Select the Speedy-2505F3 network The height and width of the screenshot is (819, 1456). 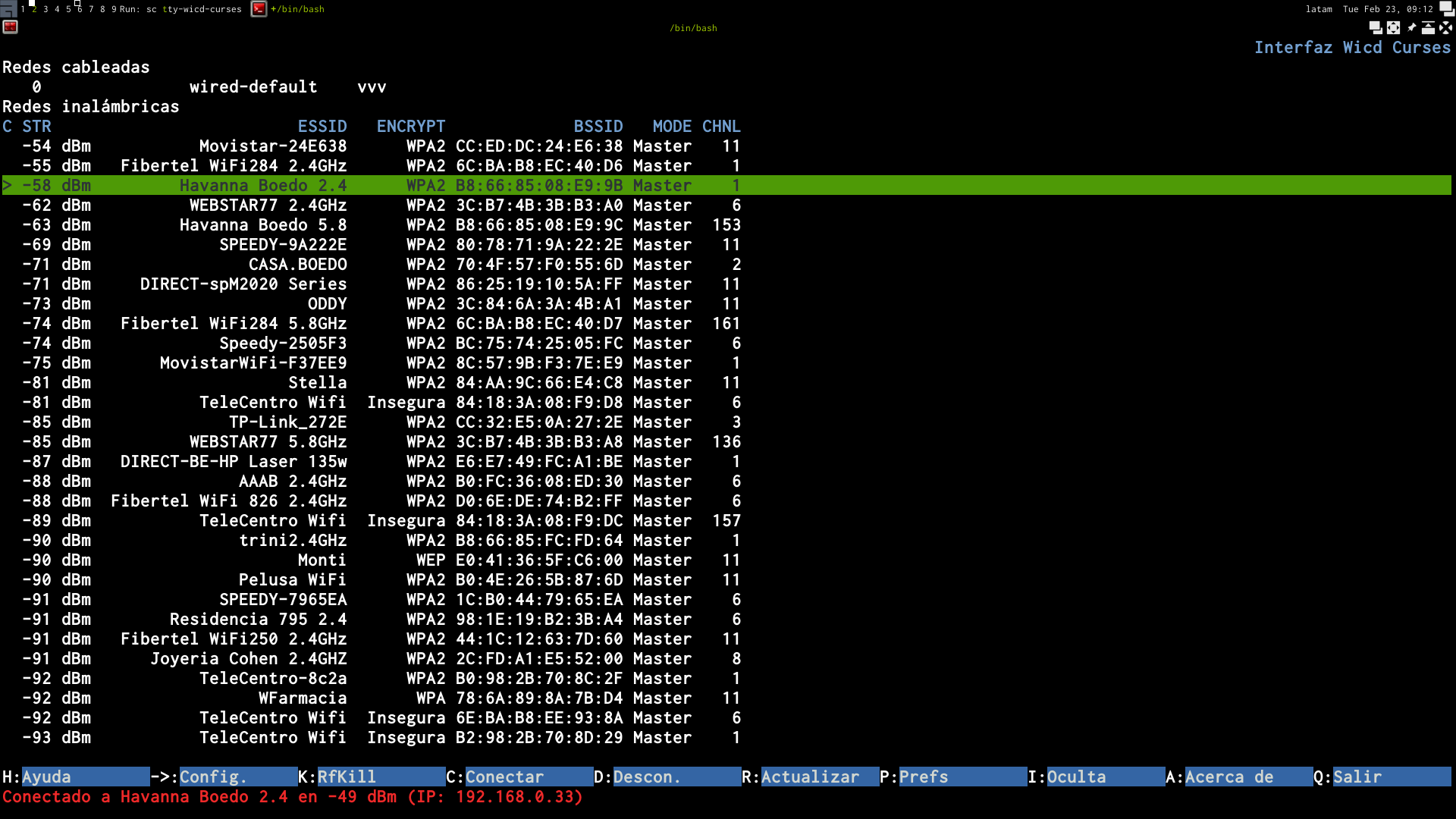pyautogui.click(x=726, y=343)
